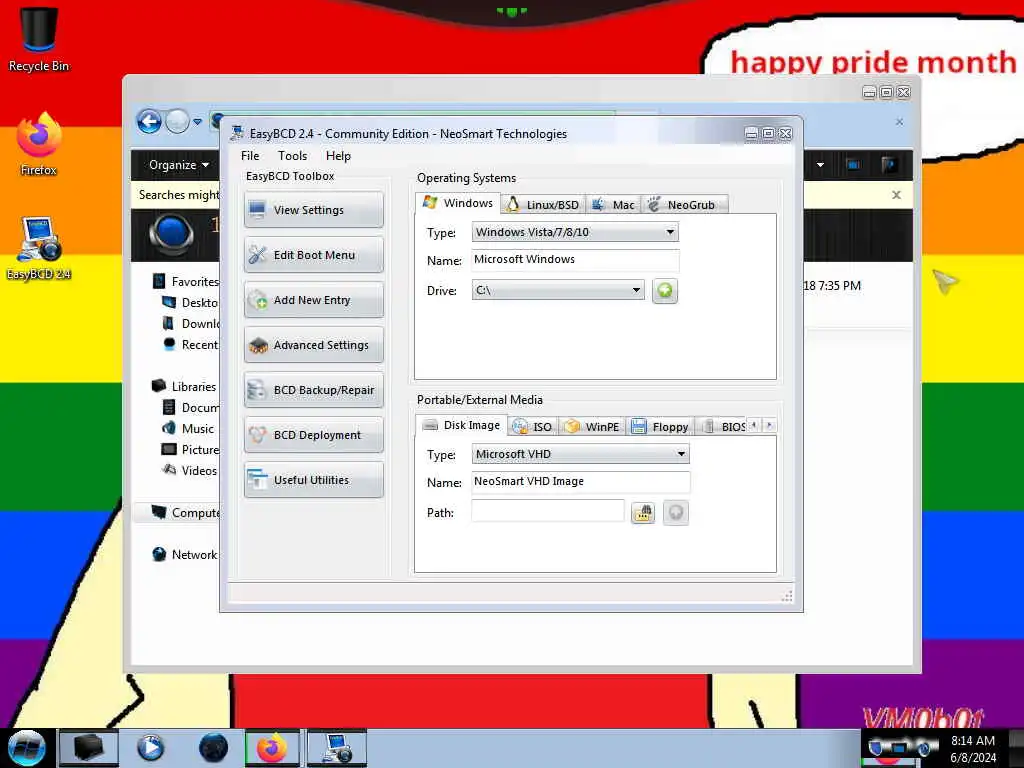Click the EasyBCD taskbar button

337,748
